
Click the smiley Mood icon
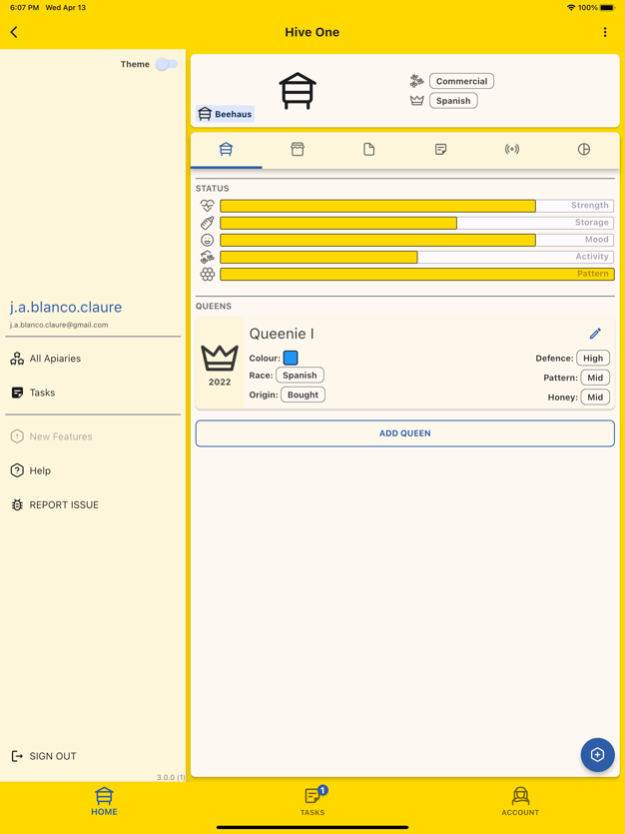[207, 240]
